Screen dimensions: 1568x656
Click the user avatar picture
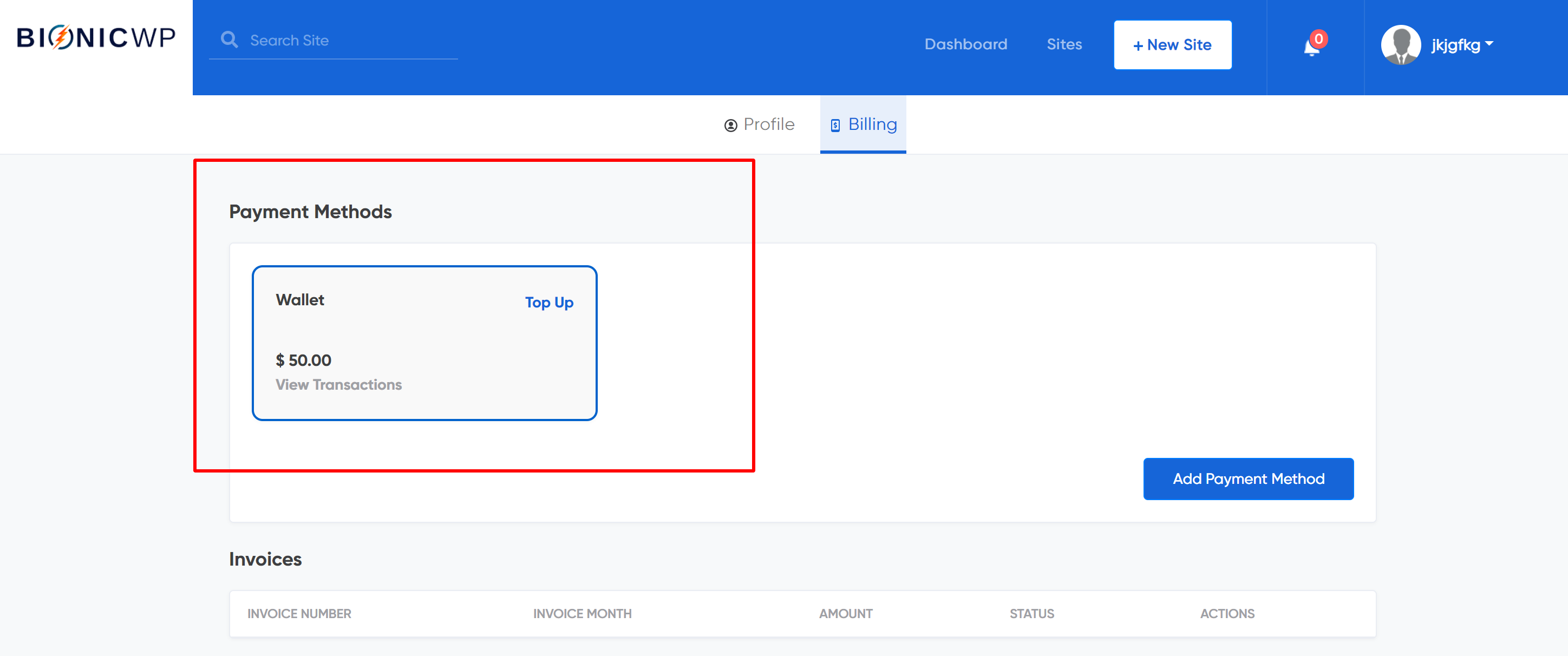coord(1401,44)
